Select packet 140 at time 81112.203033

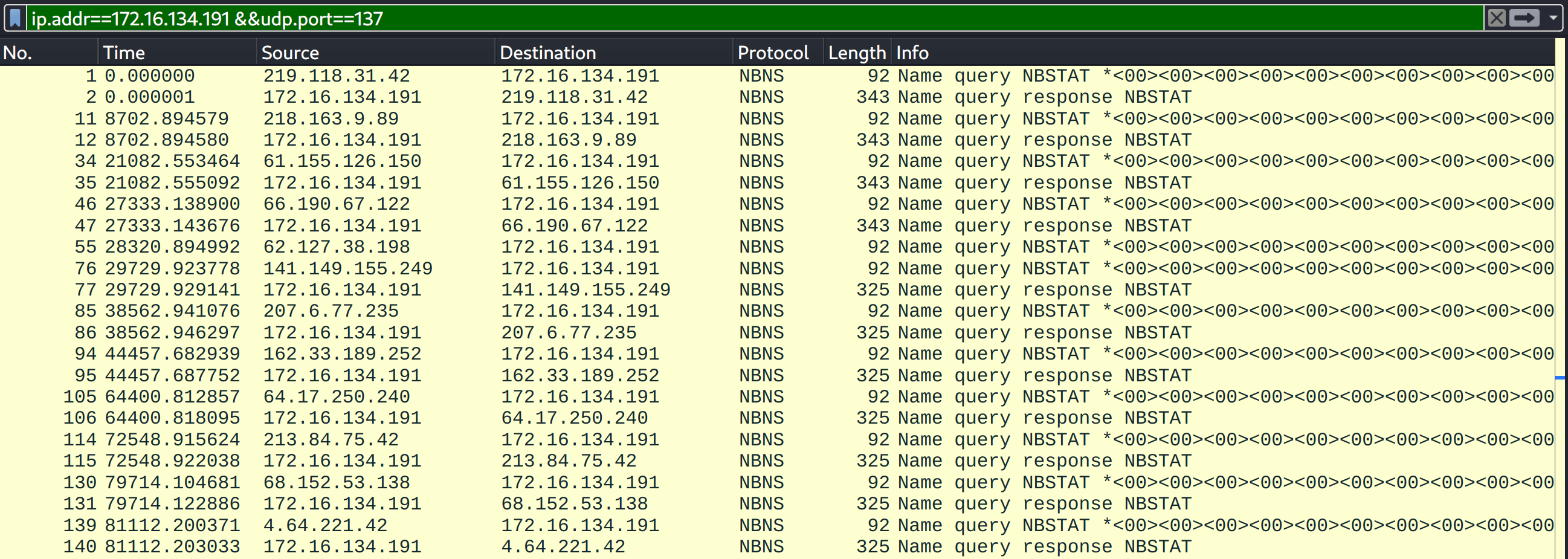[x=777, y=547]
